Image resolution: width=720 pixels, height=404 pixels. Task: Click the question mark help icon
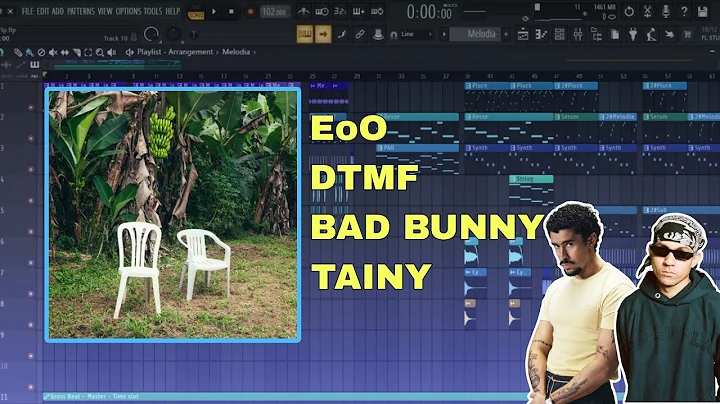684,11
